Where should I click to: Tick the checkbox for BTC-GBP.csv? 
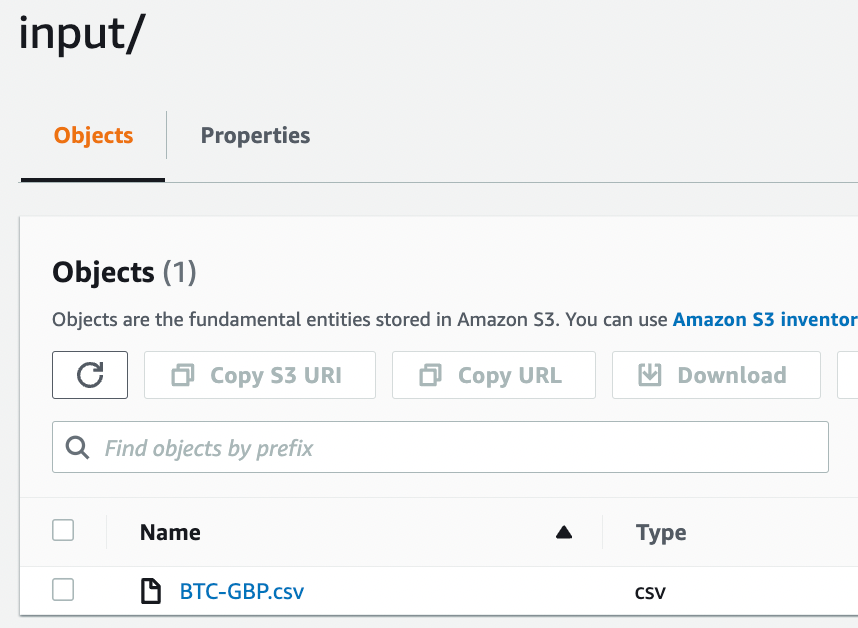[x=63, y=590]
